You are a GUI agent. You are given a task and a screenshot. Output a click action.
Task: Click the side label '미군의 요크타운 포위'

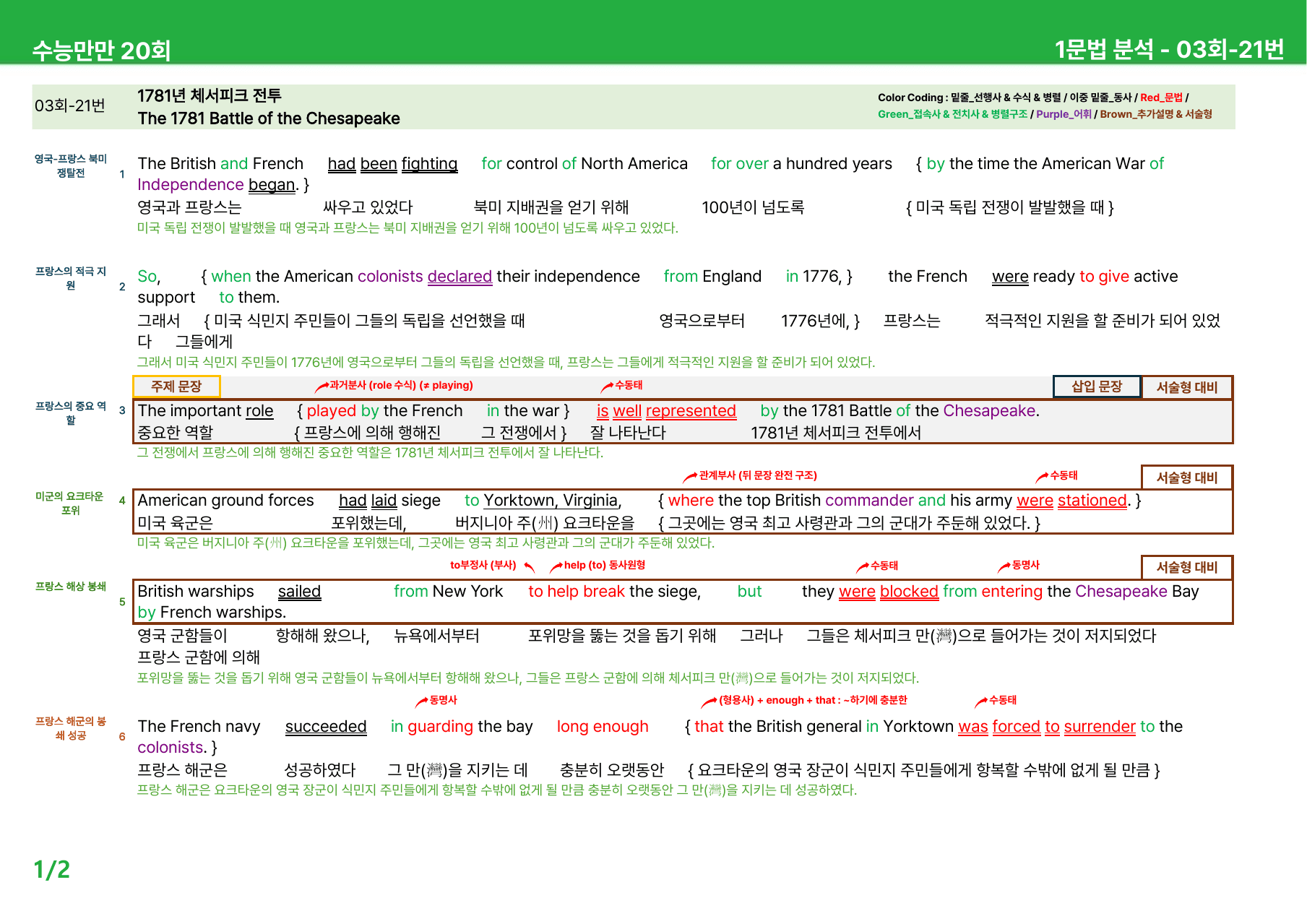[x=70, y=503]
